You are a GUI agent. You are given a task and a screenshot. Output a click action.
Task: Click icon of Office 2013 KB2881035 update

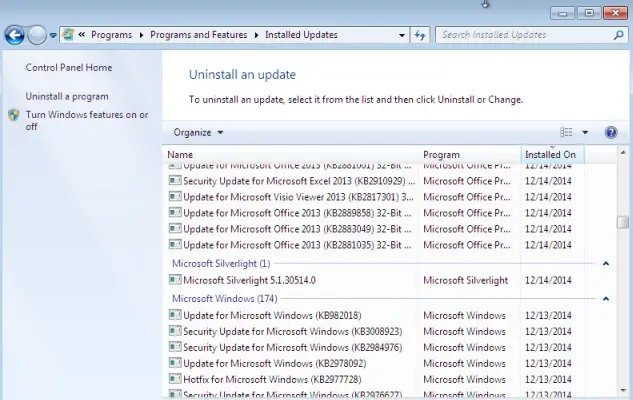(175, 245)
